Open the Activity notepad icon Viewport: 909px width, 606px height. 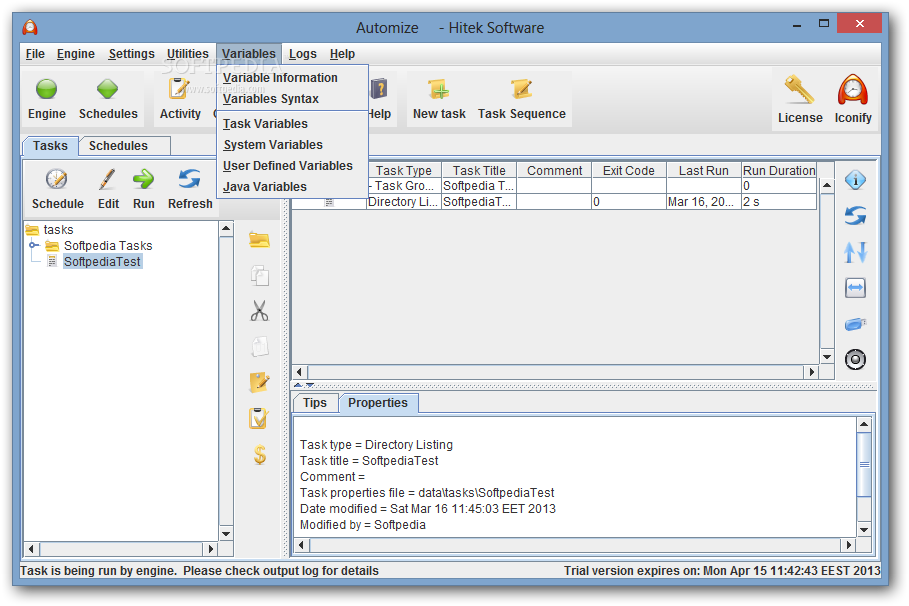pos(179,89)
